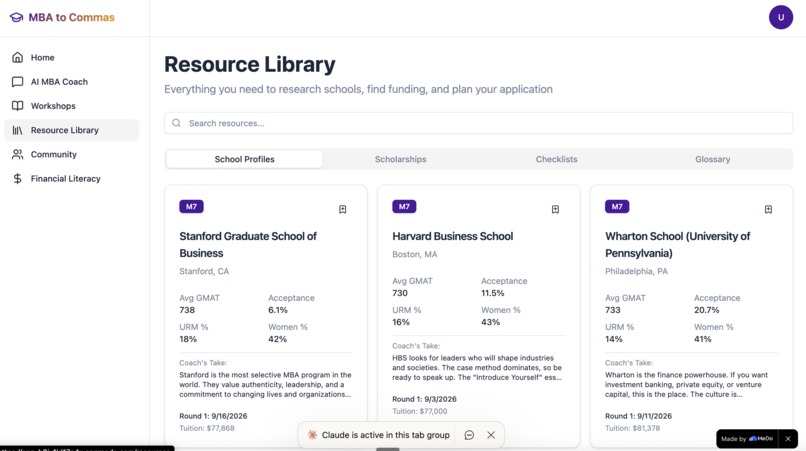The image size is (806, 451).
Task: Click Stanford's Avg GMAT value 738
Action: pyautogui.click(x=187, y=310)
